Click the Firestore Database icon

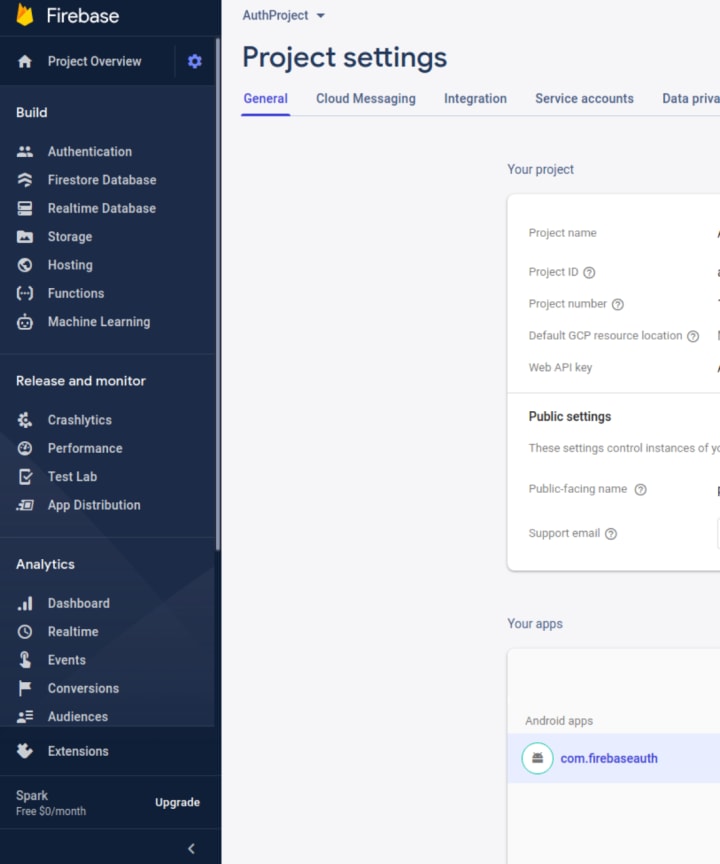click(25, 180)
